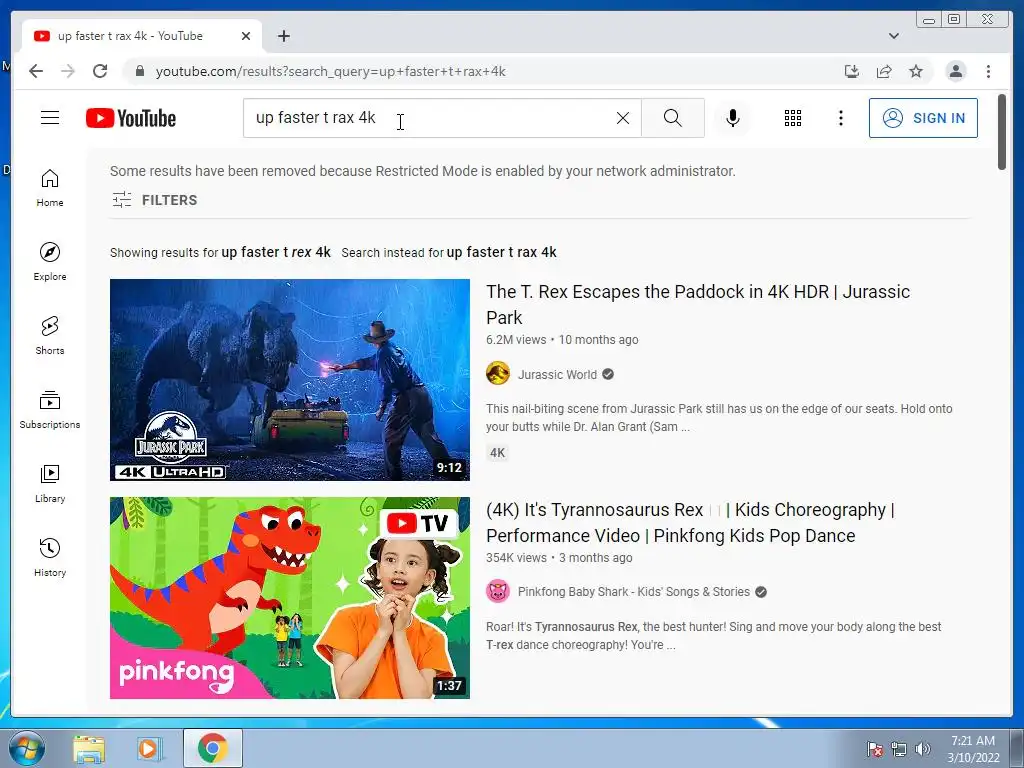Click the Jurassic Park video description snippet

(x=719, y=417)
